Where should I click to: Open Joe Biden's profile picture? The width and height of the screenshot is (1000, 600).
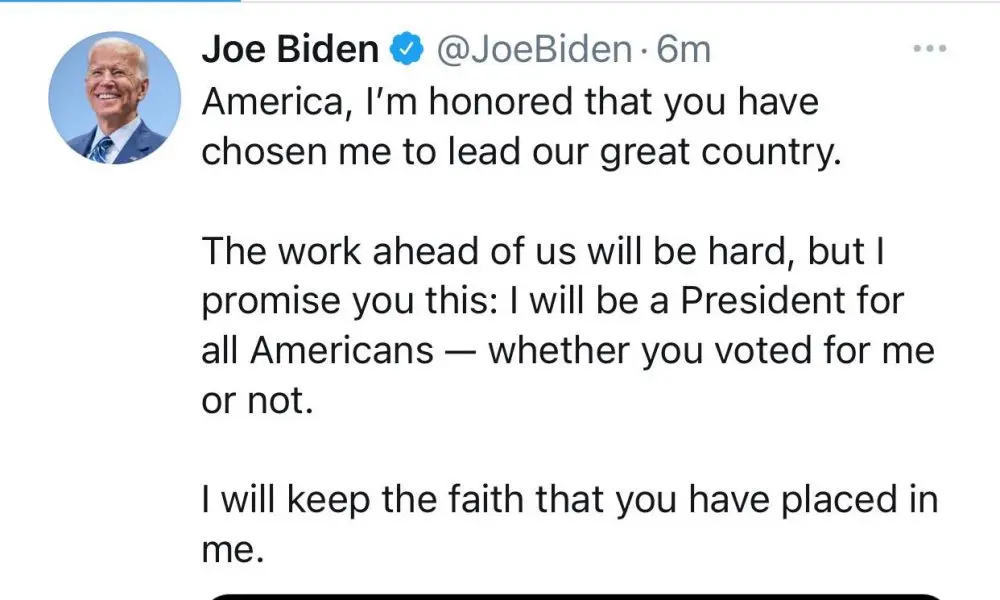tap(115, 100)
